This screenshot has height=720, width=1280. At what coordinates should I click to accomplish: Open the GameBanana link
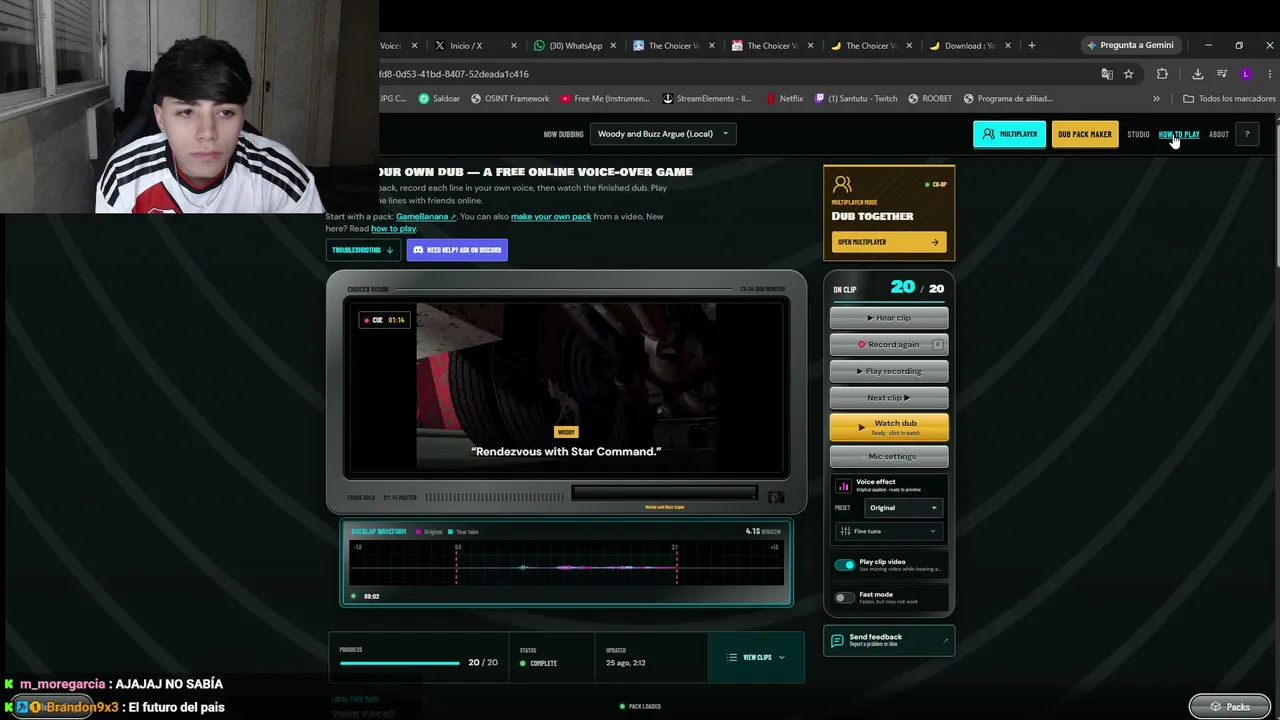click(x=425, y=216)
